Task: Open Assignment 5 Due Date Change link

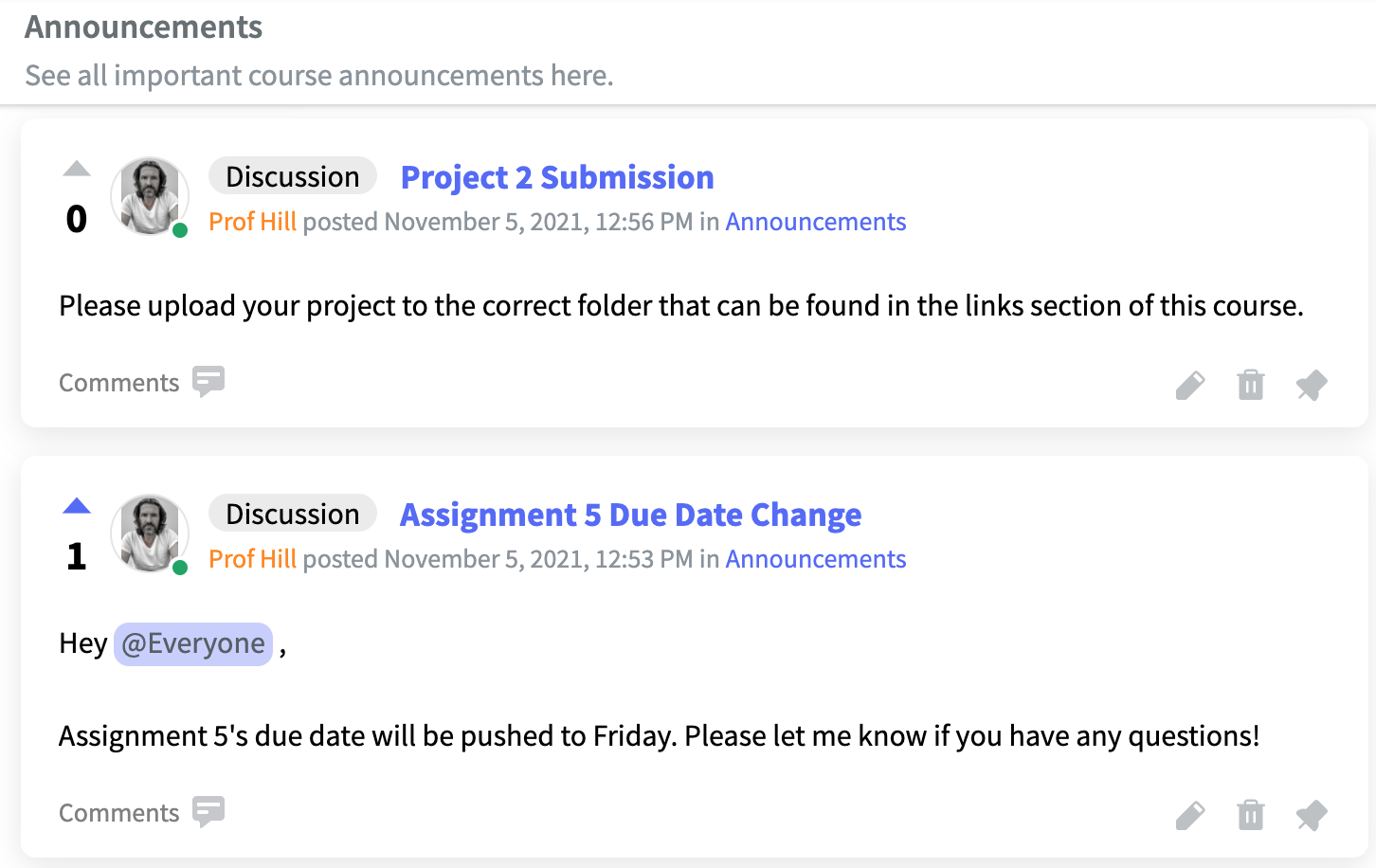Action: (630, 515)
